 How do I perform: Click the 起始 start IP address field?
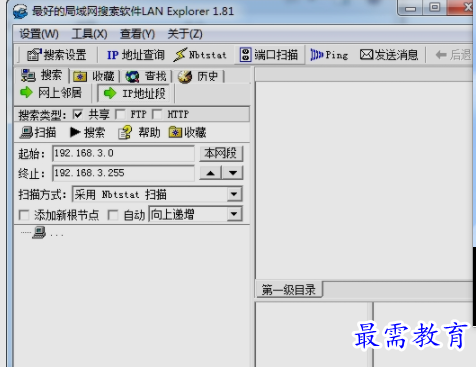123,153
